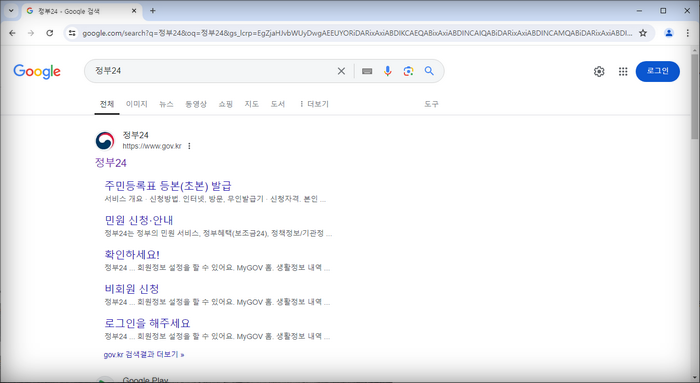Open the 확인하세요! link
The image size is (700, 383).
pos(132,254)
